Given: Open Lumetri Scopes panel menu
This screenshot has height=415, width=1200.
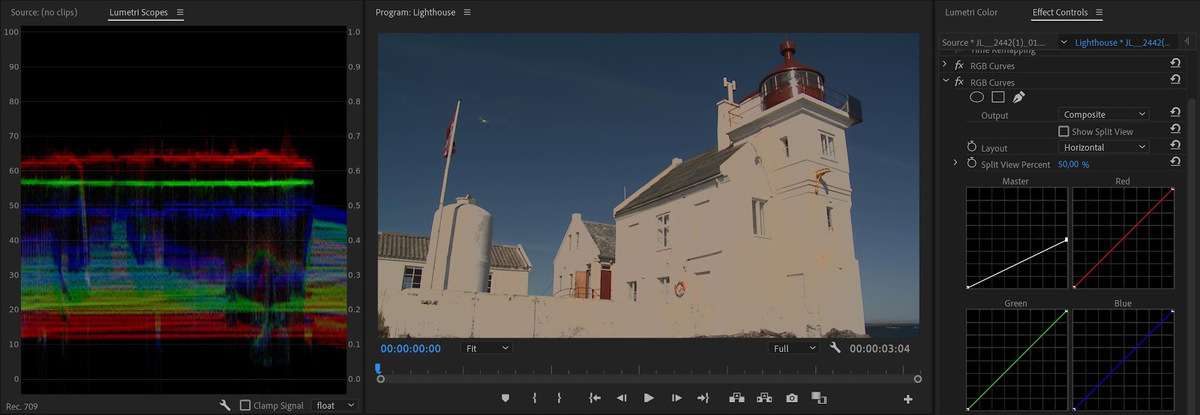Looking at the screenshot, I should (180, 13).
